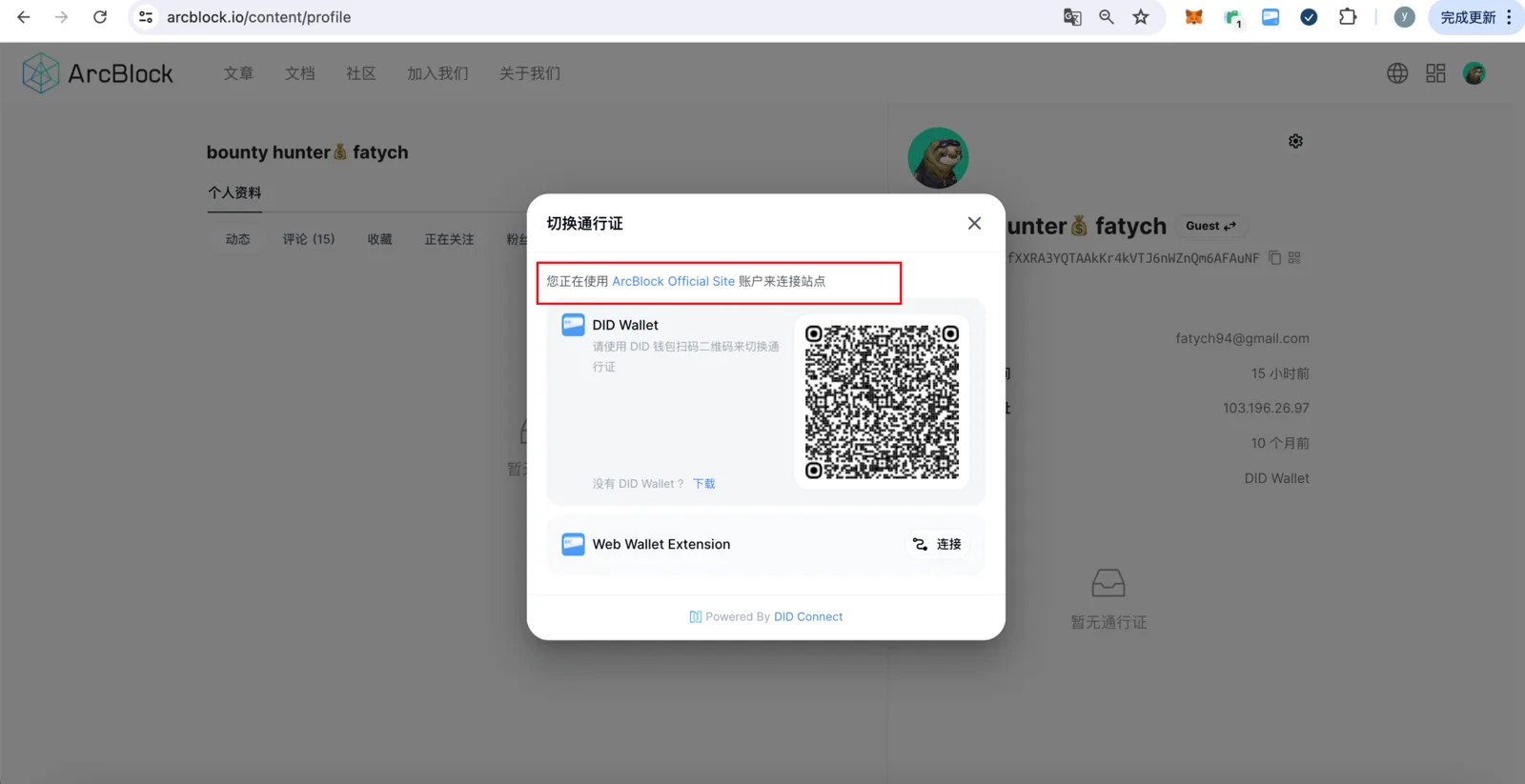Open the DID Connect link
Screen dimensions: 1525x784
coord(808,617)
